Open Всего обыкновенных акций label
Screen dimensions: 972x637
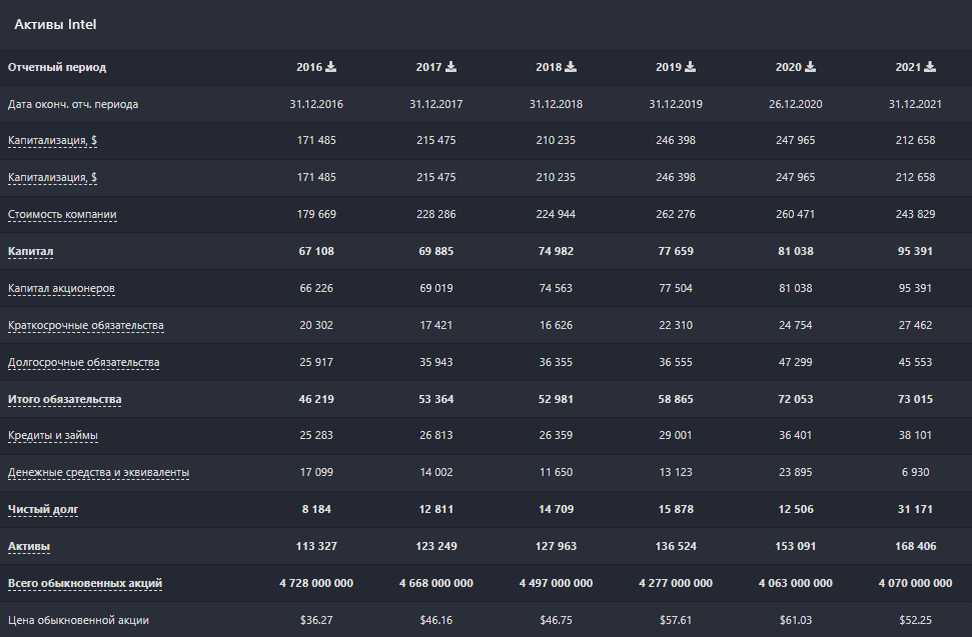(x=85, y=583)
